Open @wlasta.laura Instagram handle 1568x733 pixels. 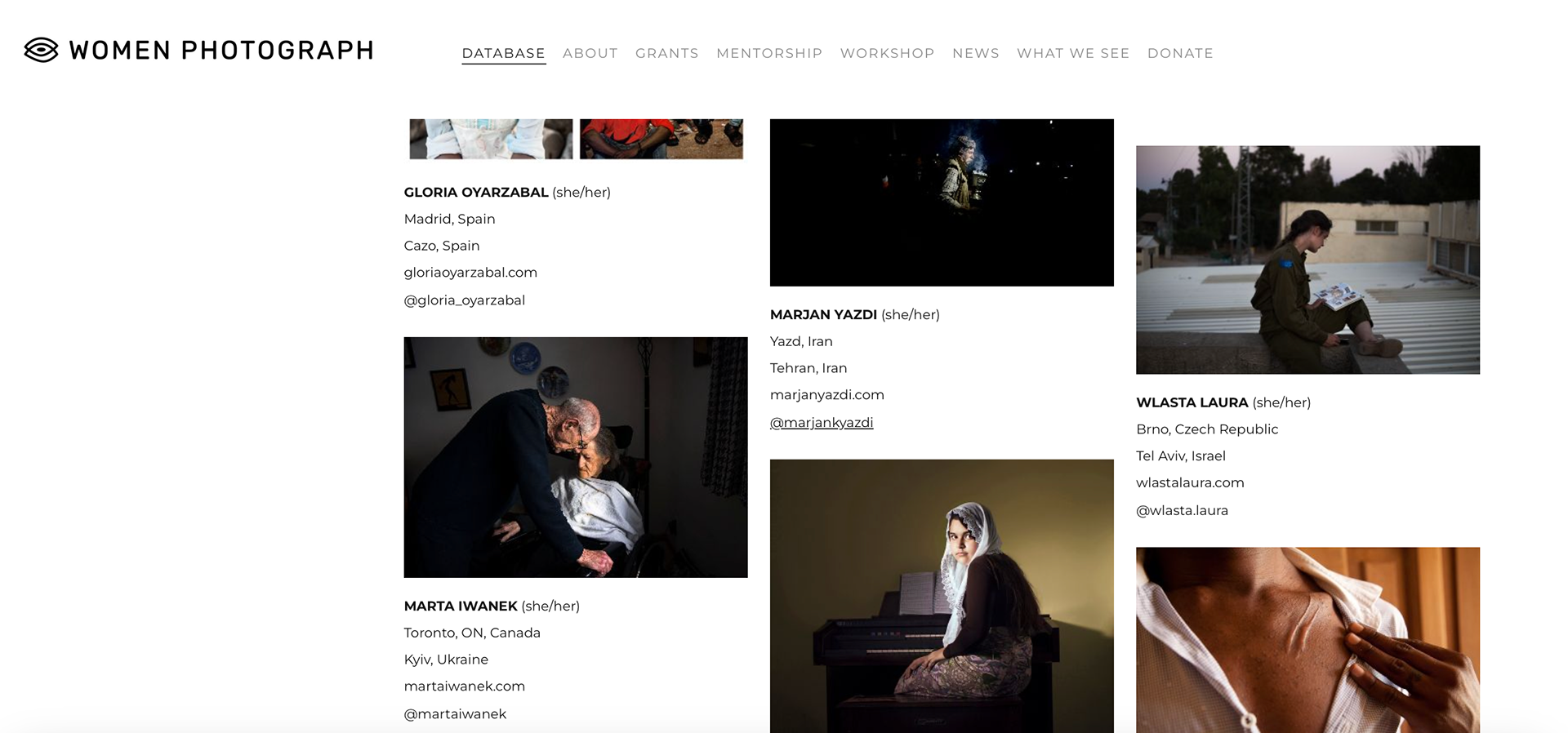[x=1182, y=511]
